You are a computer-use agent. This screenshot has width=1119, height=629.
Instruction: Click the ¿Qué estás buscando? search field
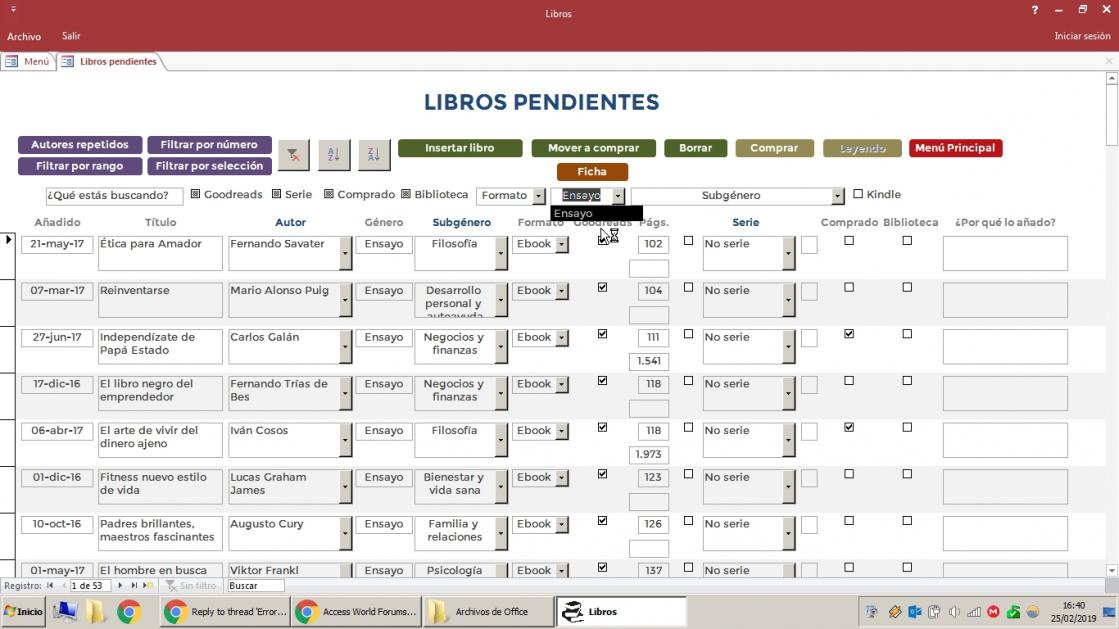114,196
